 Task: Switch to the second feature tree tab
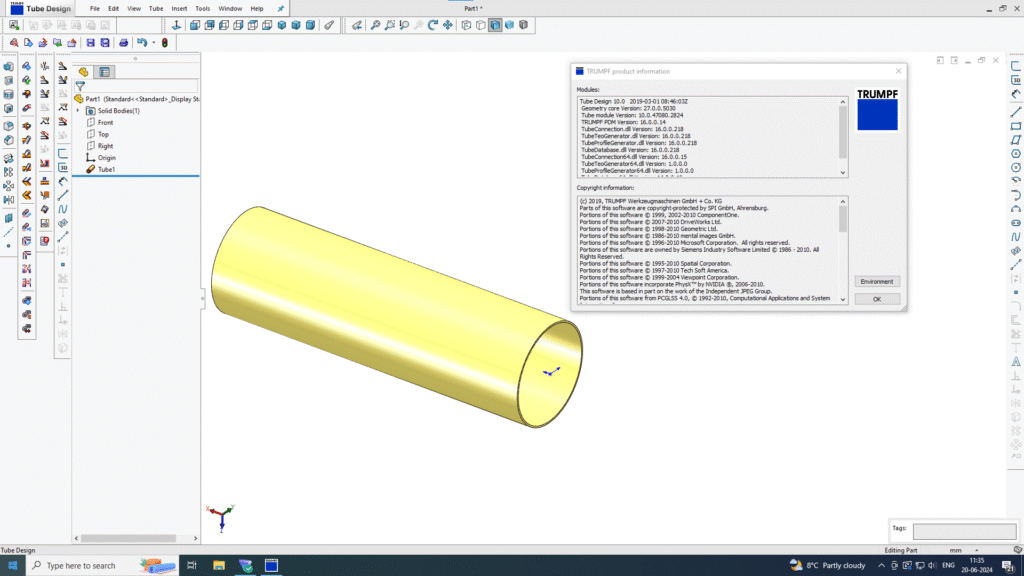(x=104, y=72)
